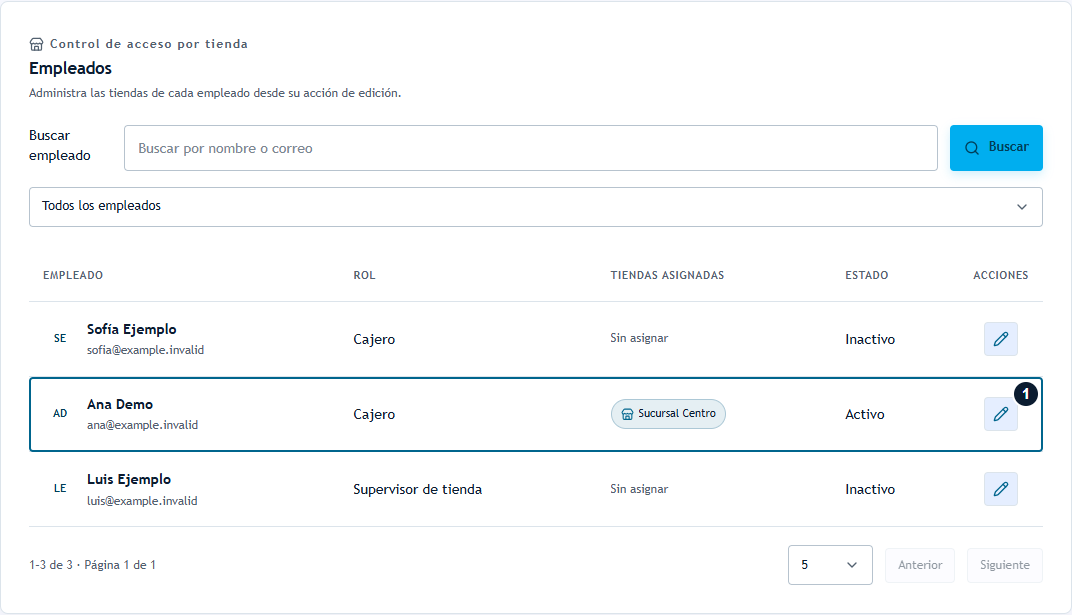The height and width of the screenshot is (615, 1072).
Task: Click 'Sin asignar' in Luis Ejemplo's row
Action: click(639, 489)
